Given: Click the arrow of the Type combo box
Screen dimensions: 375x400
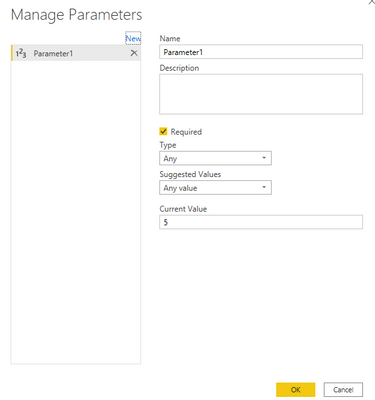Looking at the screenshot, I should point(264,158).
